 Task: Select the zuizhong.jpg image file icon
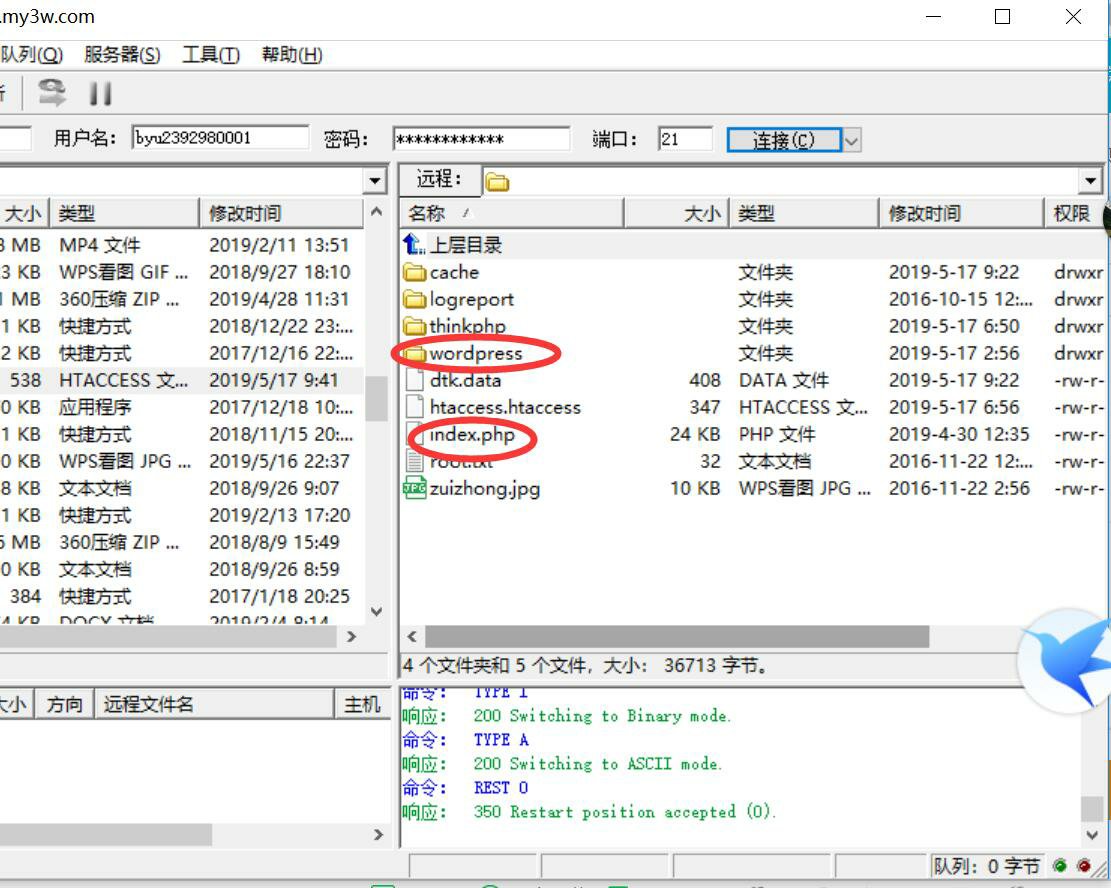click(x=417, y=488)
